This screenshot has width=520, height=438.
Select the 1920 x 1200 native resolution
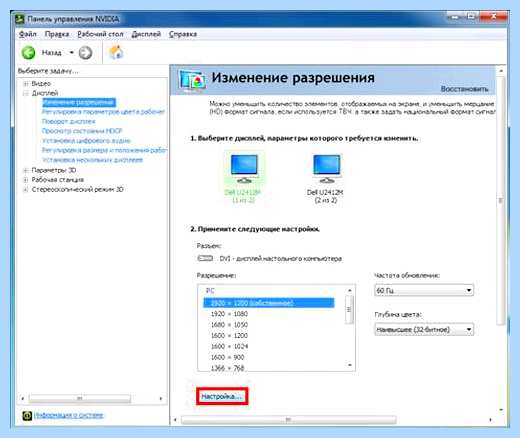point(269,303)
